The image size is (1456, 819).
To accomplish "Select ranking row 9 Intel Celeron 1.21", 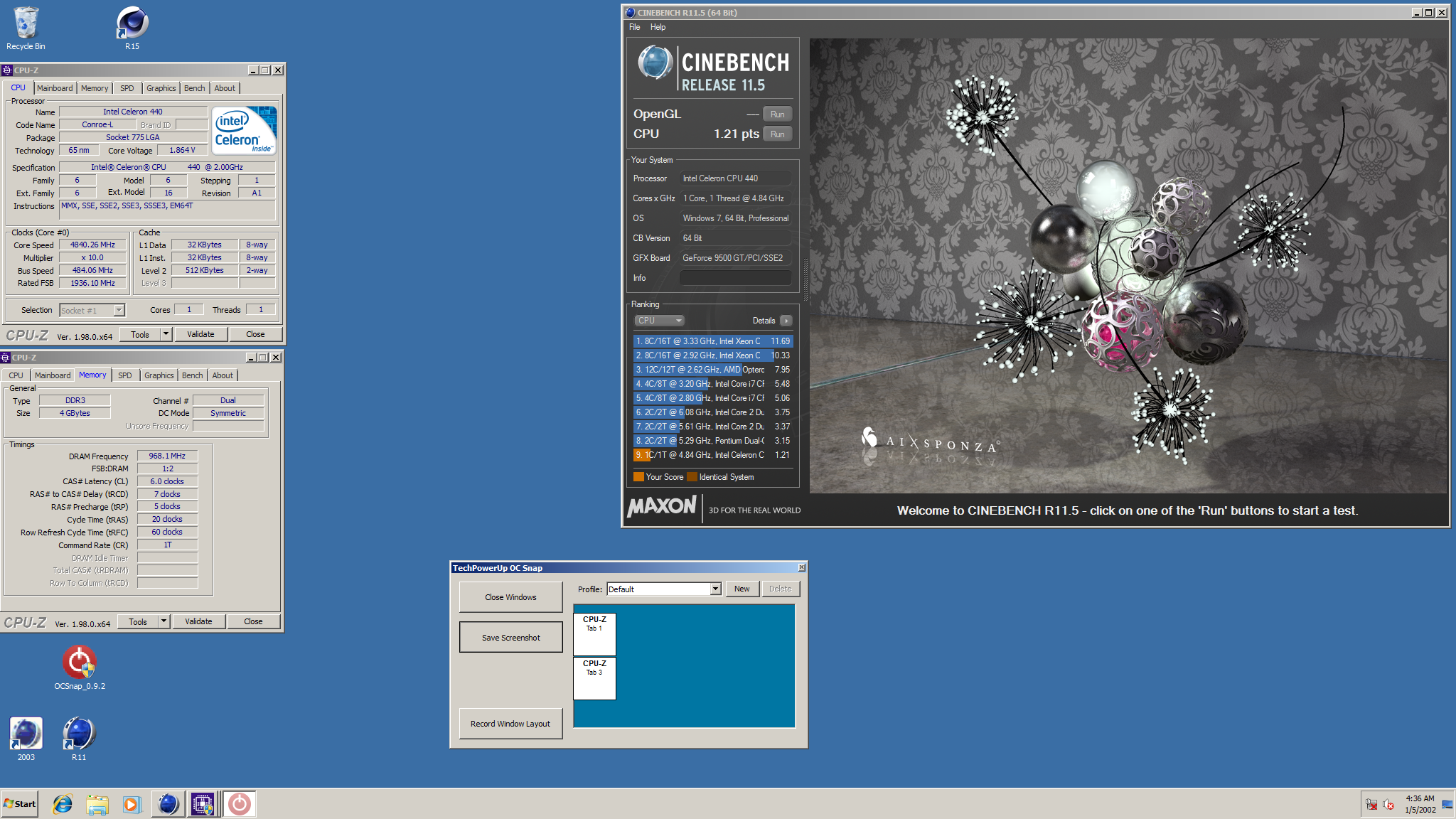I will (713, 455).
